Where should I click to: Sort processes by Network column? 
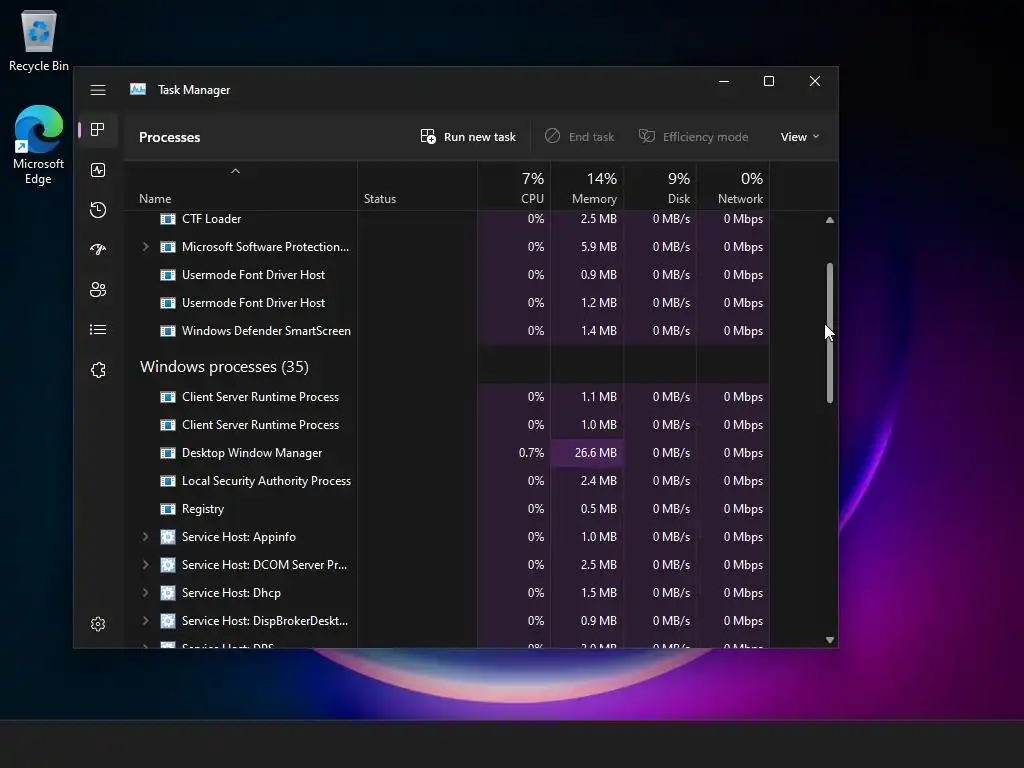click(x=733, y=187)
